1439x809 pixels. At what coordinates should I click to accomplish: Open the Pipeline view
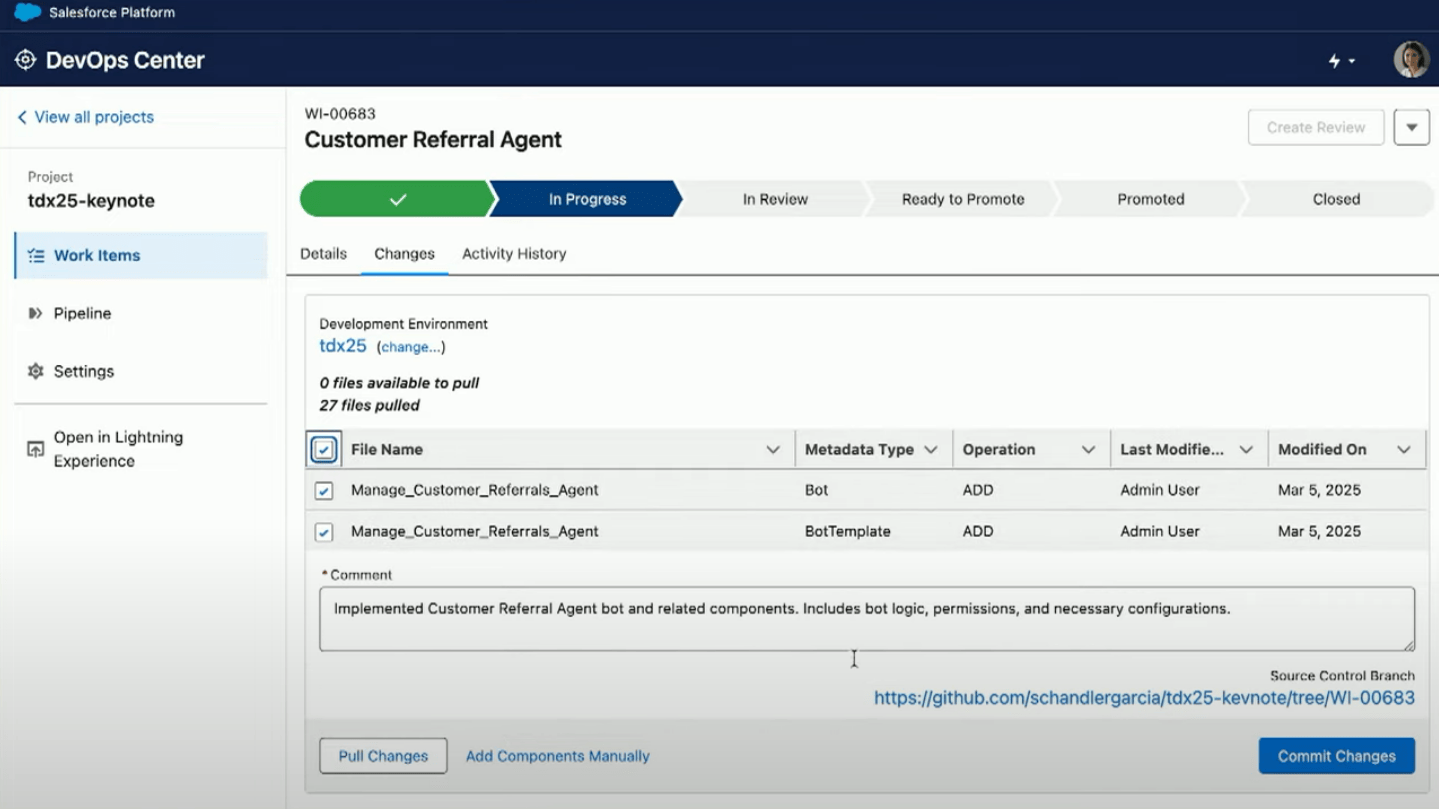[84, 313]
